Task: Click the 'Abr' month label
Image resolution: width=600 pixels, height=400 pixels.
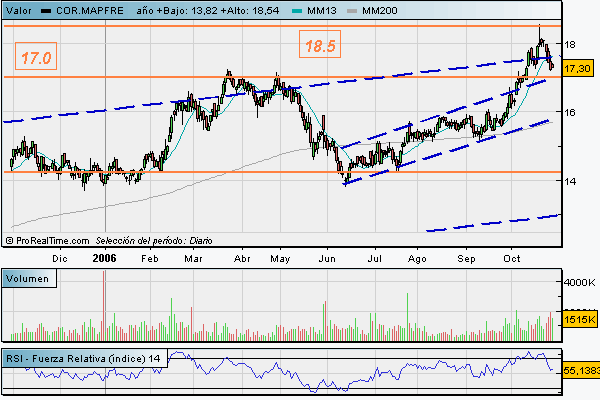Action: (242, 259)
